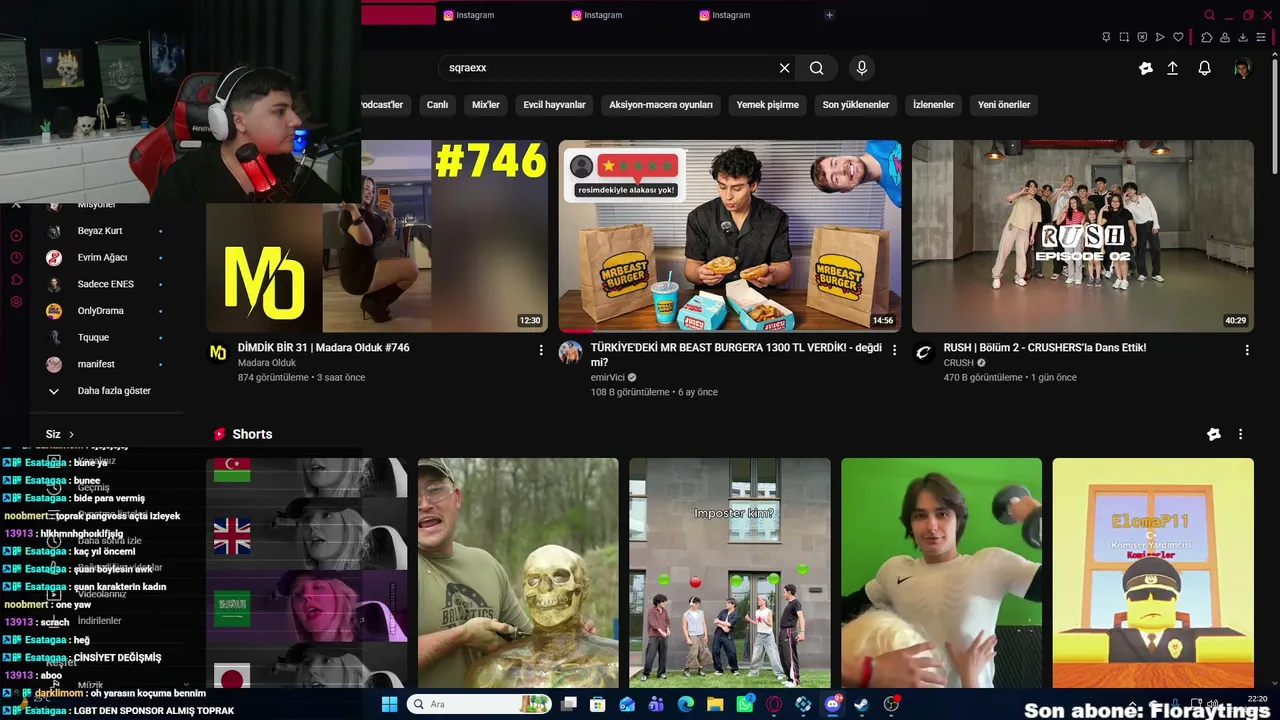Click the browser tab search magnifier
The height and width of the screenshot is (720, 1280).
[1209, 15]
